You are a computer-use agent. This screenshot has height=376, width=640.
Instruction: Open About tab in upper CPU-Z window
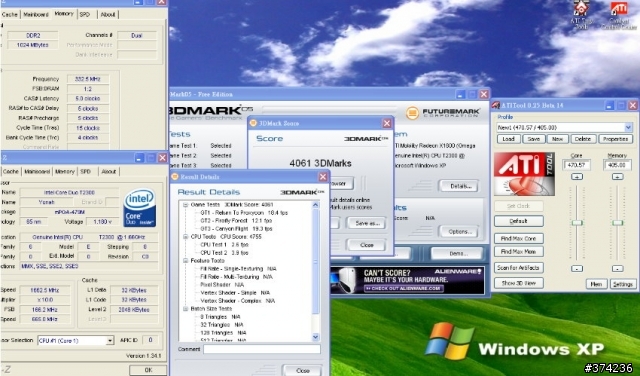108,14
